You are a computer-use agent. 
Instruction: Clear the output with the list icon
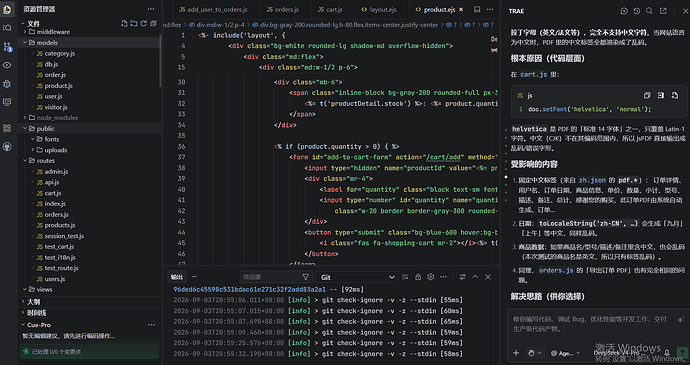(x=405, y=277)
